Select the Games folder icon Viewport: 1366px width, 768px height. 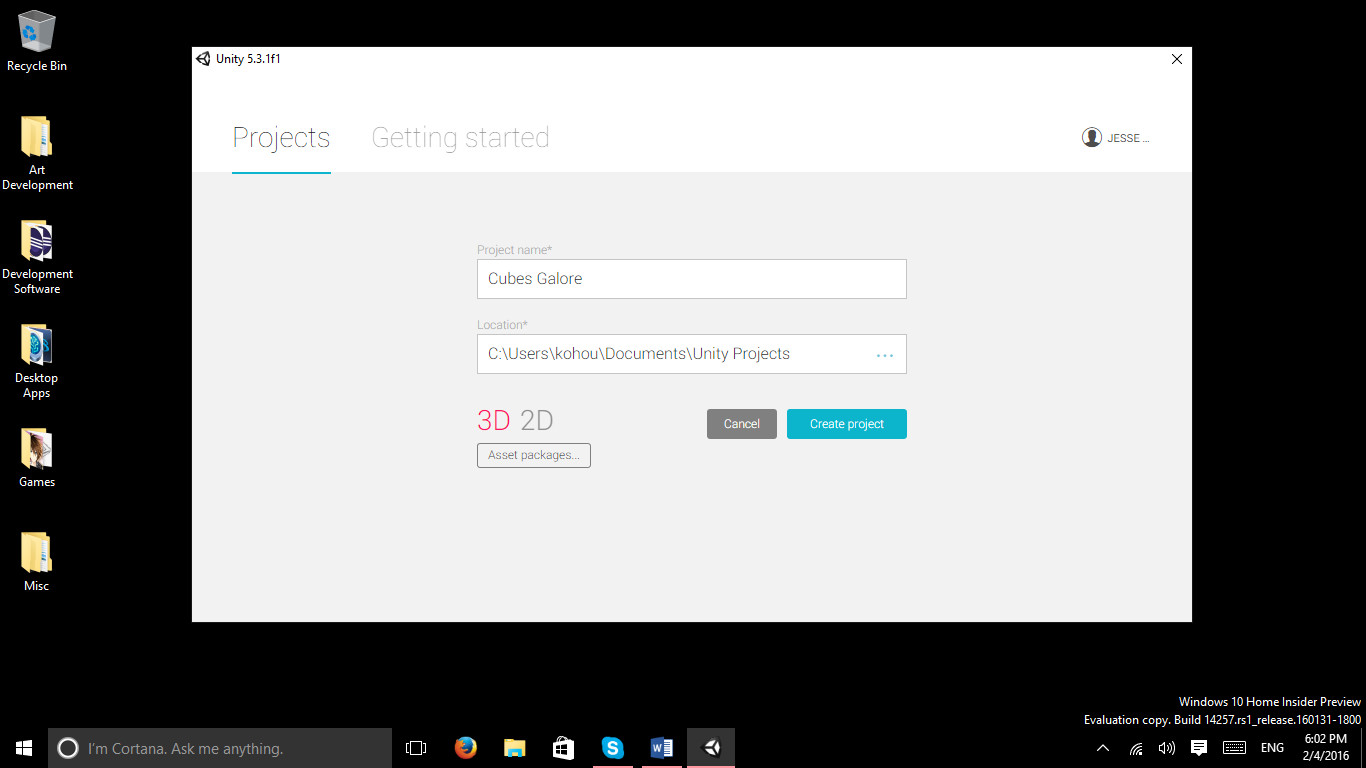(37, 458)
